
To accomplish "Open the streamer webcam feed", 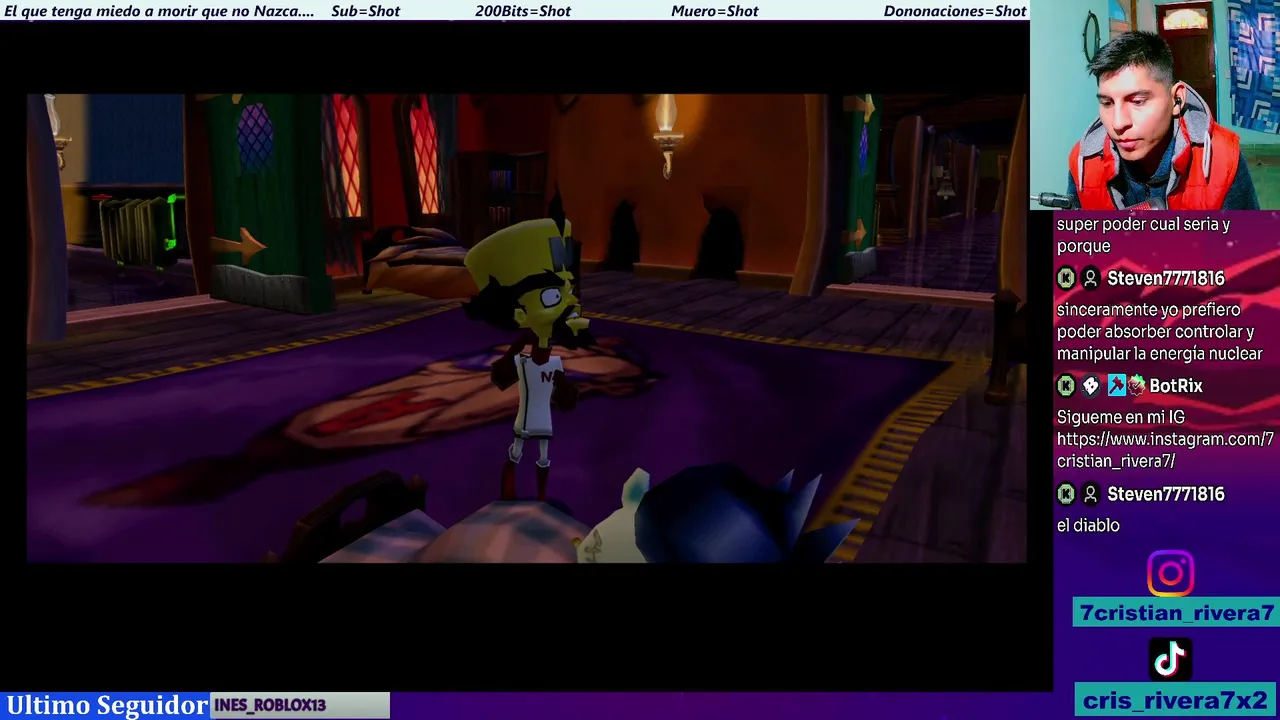I will (x=1155, y=105).
